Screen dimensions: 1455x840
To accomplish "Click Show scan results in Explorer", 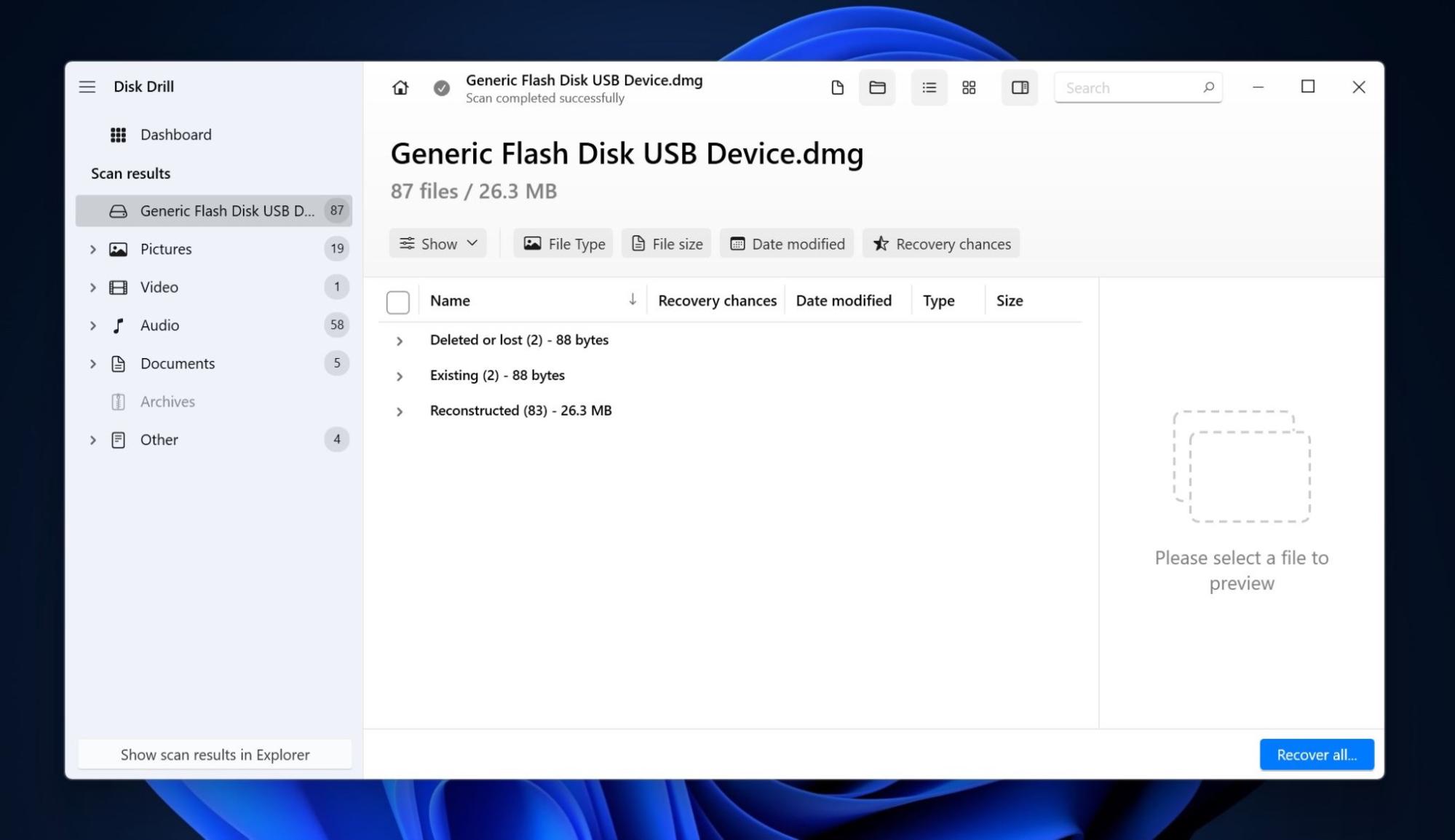I will [214, 754].
